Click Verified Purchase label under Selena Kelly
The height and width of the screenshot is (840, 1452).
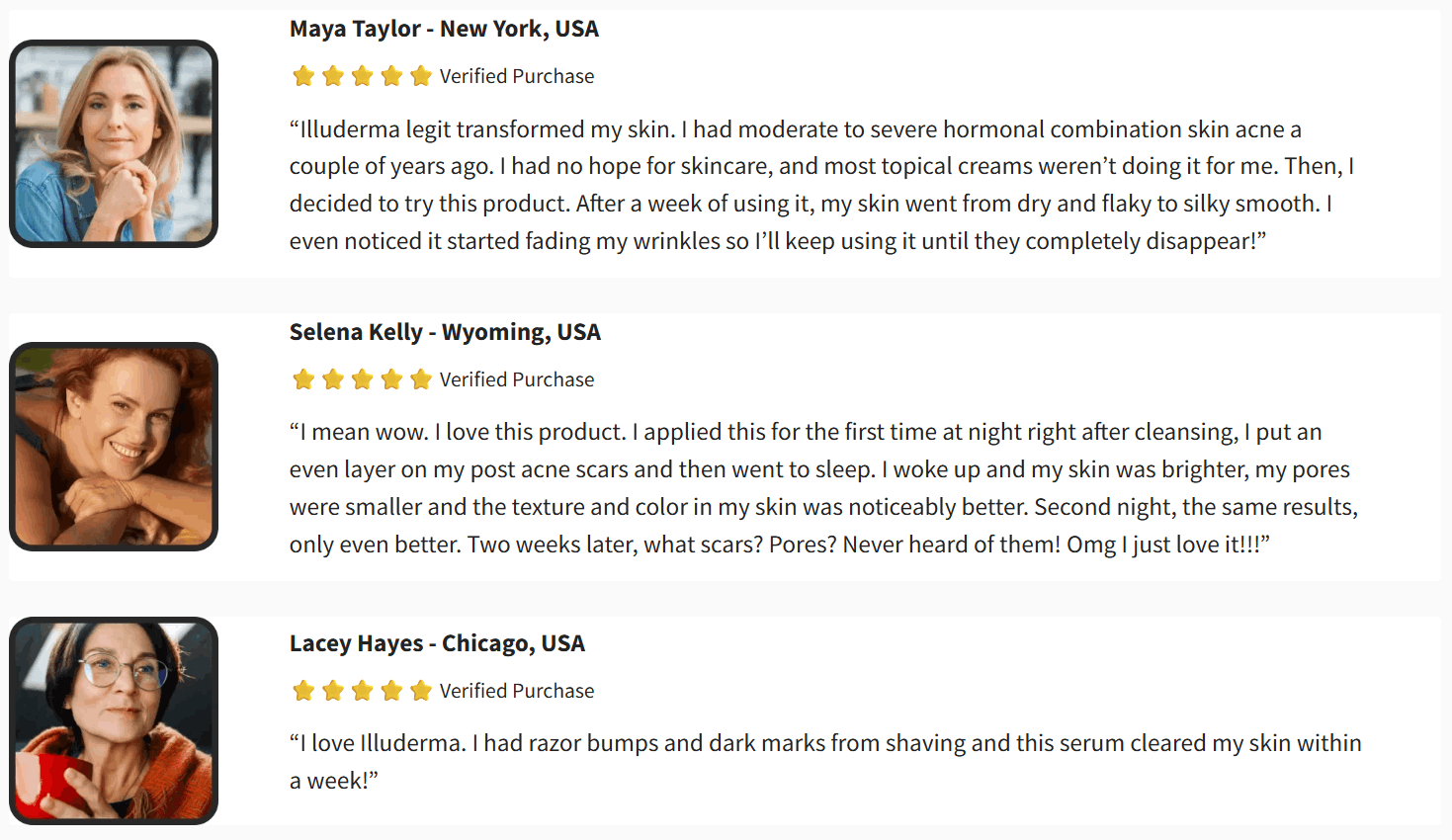[x=517, y=379]
